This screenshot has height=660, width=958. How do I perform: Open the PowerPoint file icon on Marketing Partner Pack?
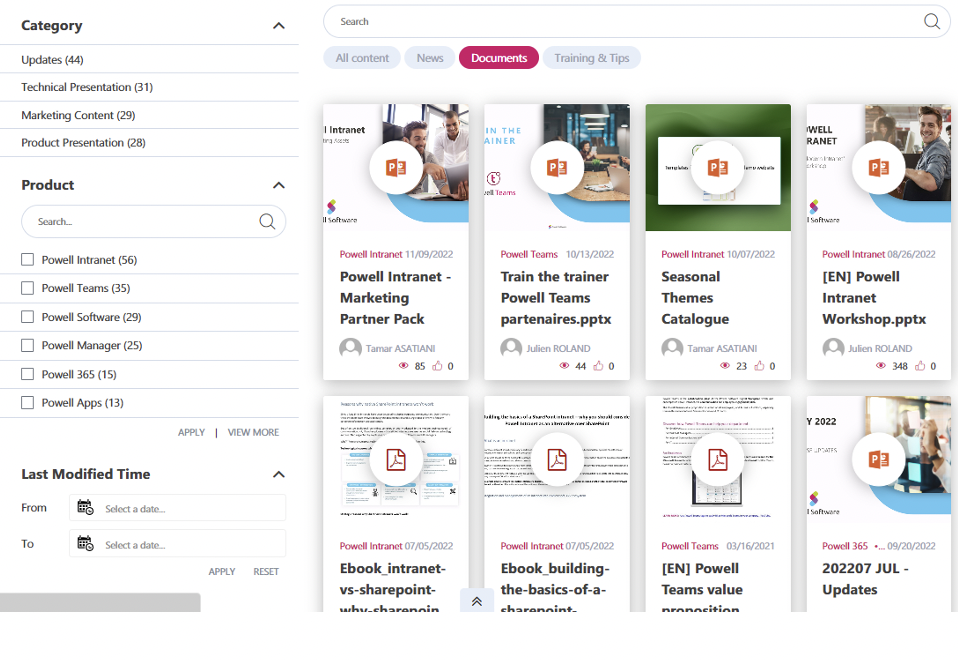[x=396, y=167]
